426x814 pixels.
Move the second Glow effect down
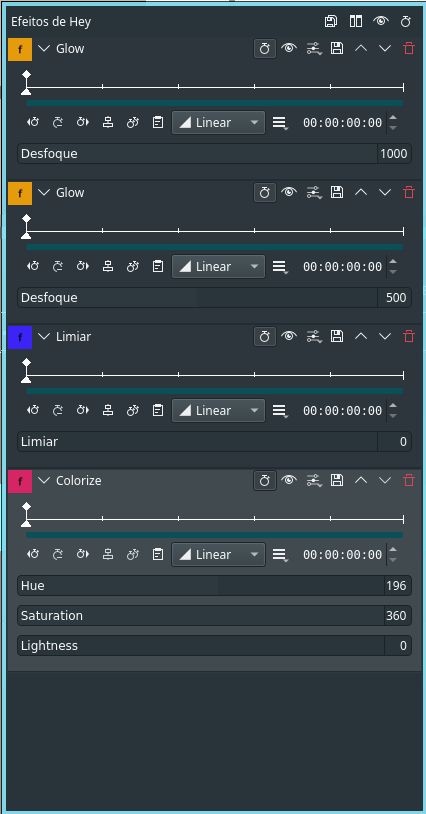click(x=384, y=193)
